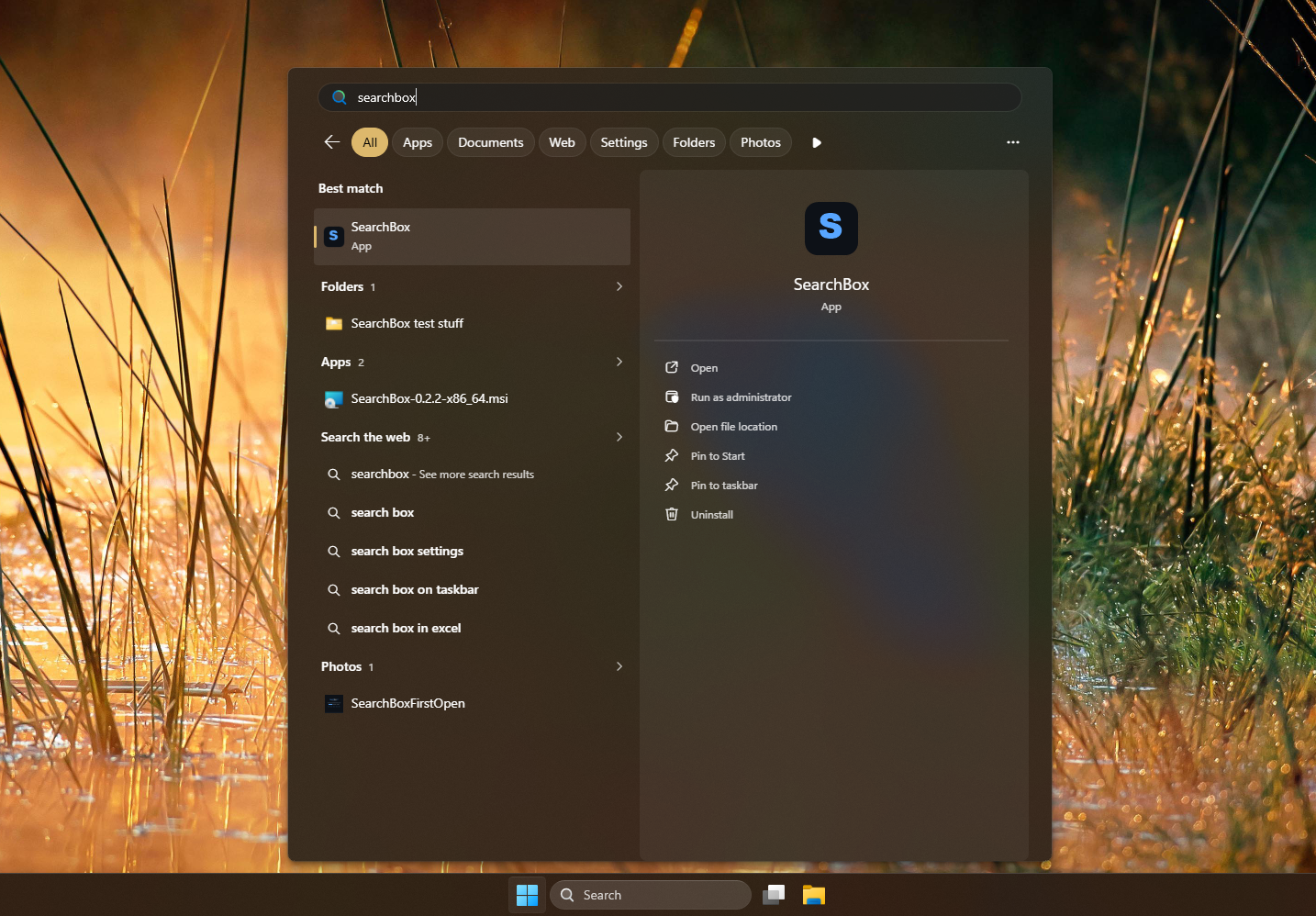Expand the Folders results section chevron

(x=619, y=286)
